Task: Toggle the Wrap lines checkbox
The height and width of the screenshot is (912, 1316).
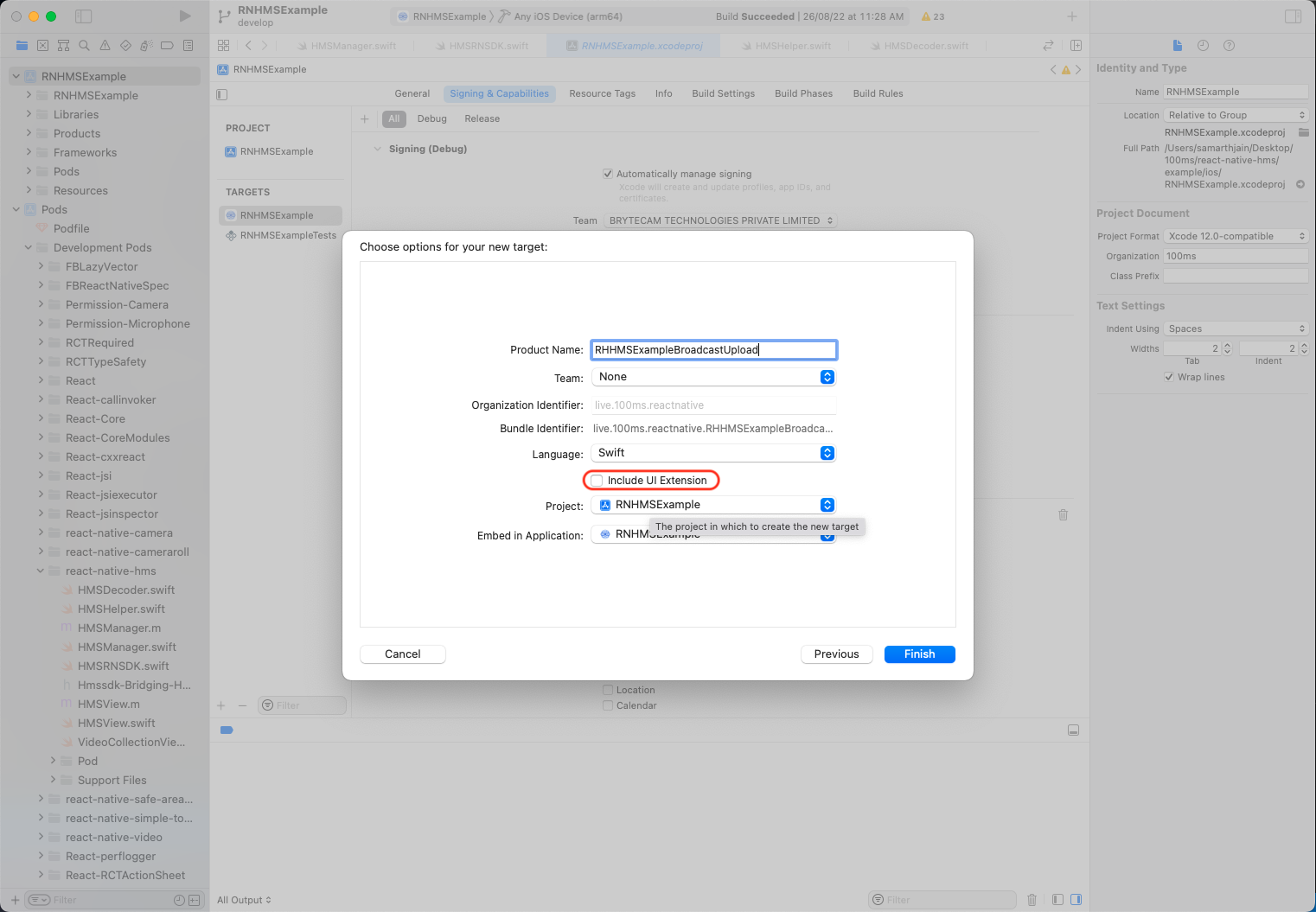Action: (1169, 377)
